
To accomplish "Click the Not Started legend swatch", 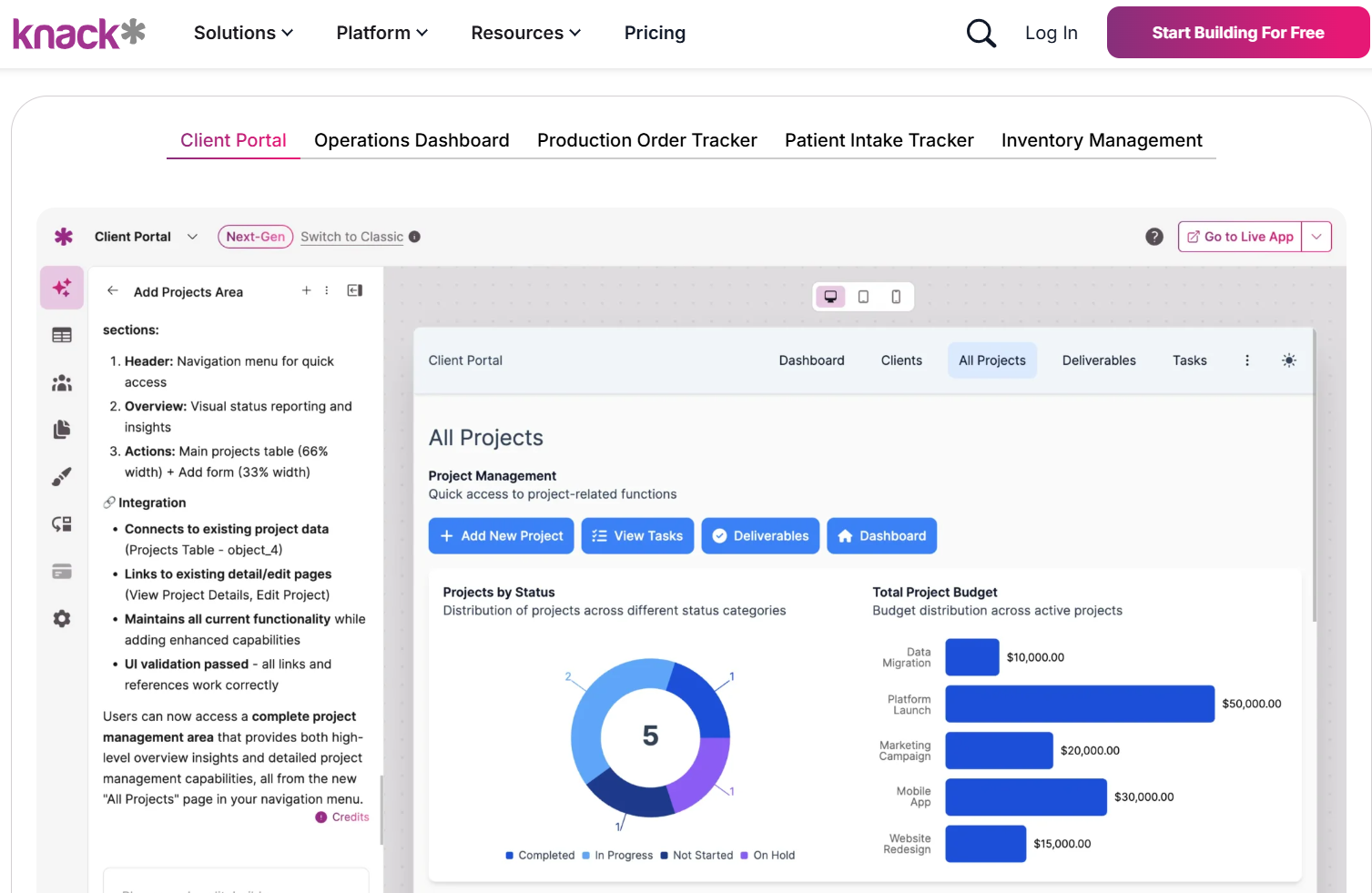I will coord(665,856).
